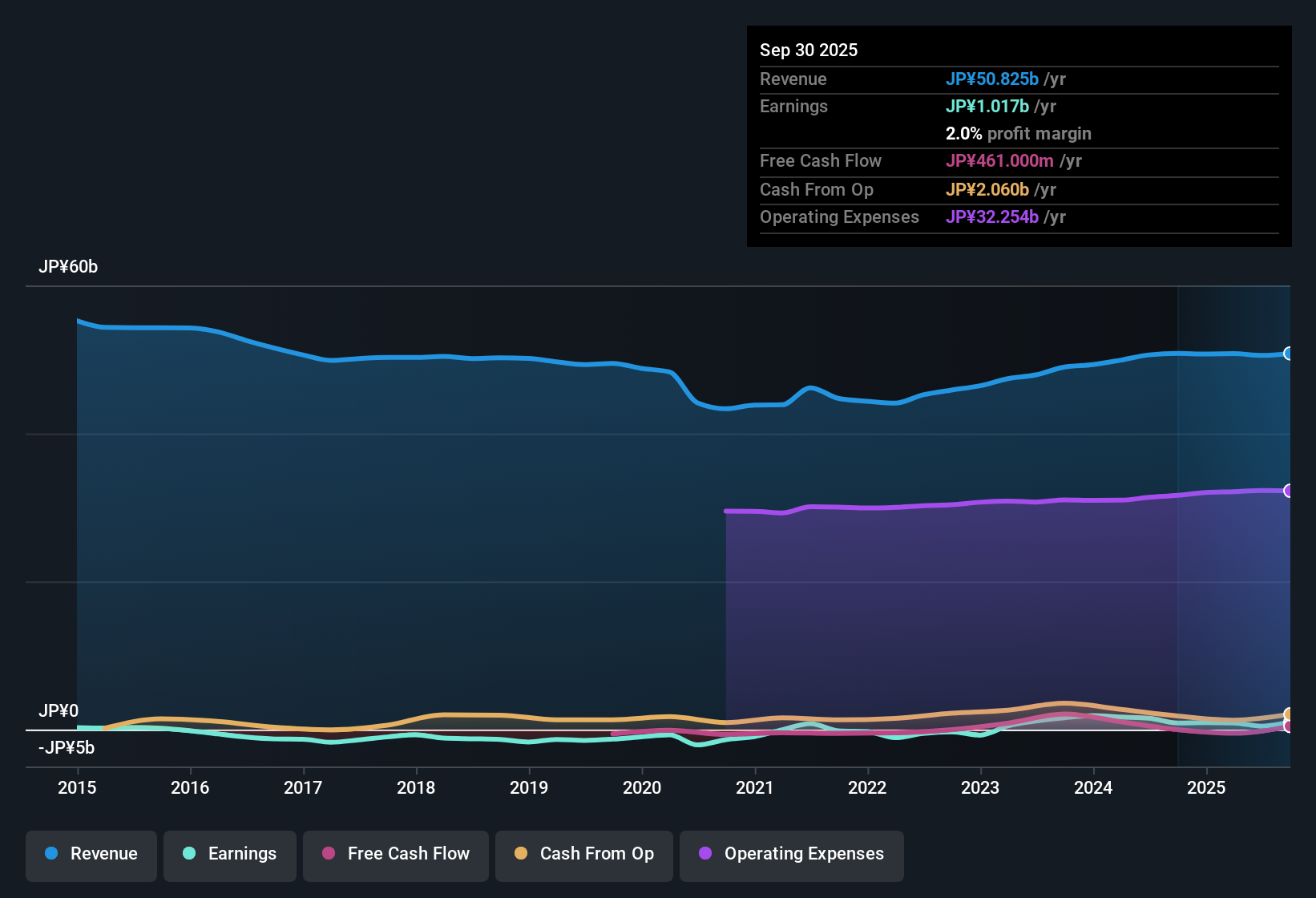Click the Sep 30 2025 tooltip header

click(x=809, y=50)
